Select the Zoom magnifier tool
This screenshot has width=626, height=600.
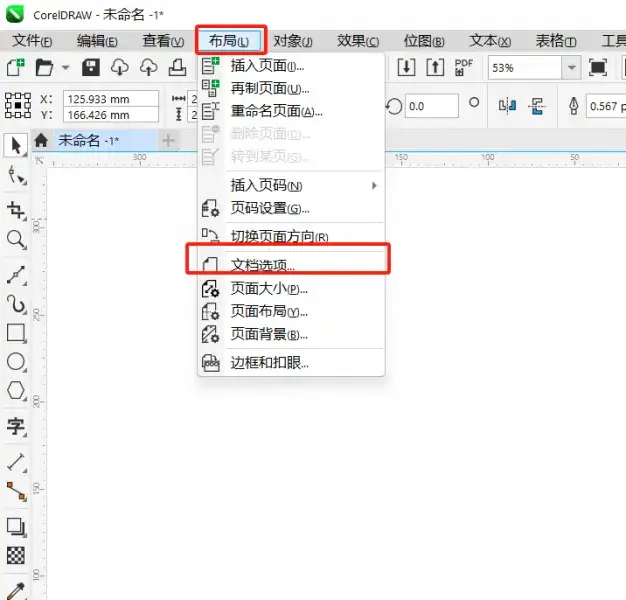point(16,239)
